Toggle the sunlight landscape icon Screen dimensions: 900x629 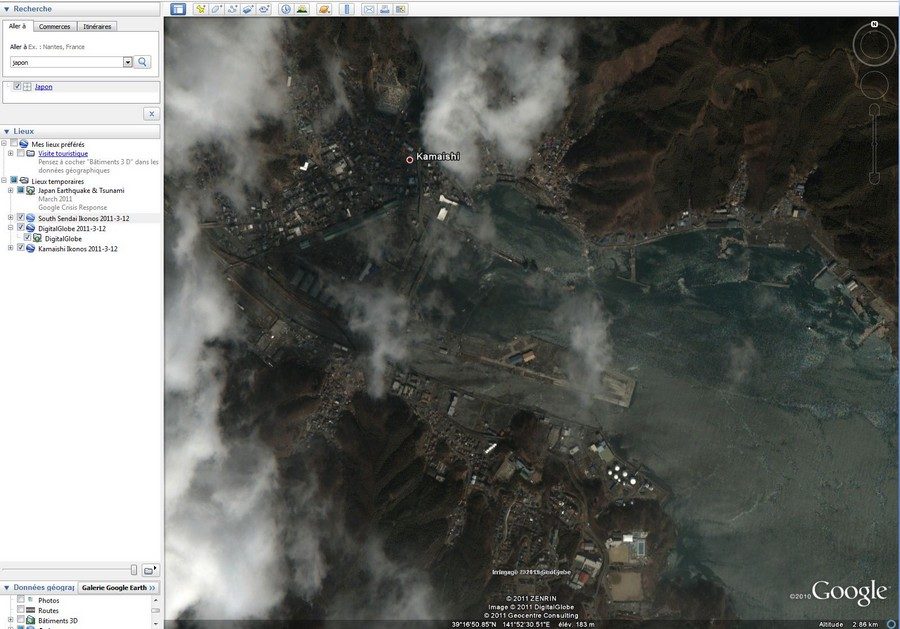pyautogui.click(x=302, y=9)
